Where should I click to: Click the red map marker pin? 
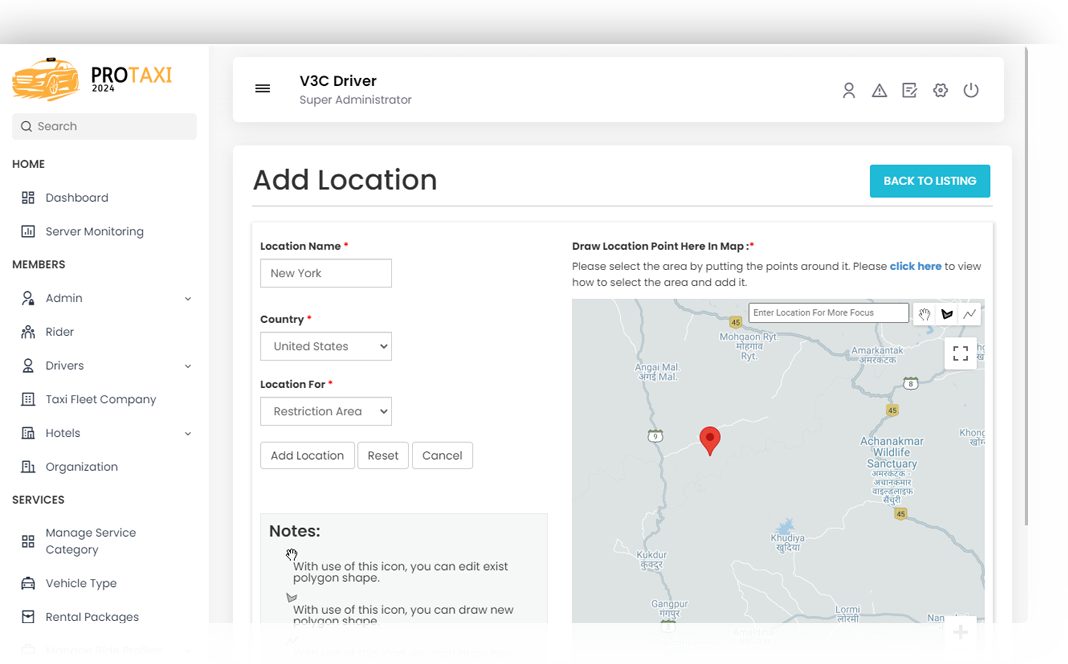click(x=710, y=441)
